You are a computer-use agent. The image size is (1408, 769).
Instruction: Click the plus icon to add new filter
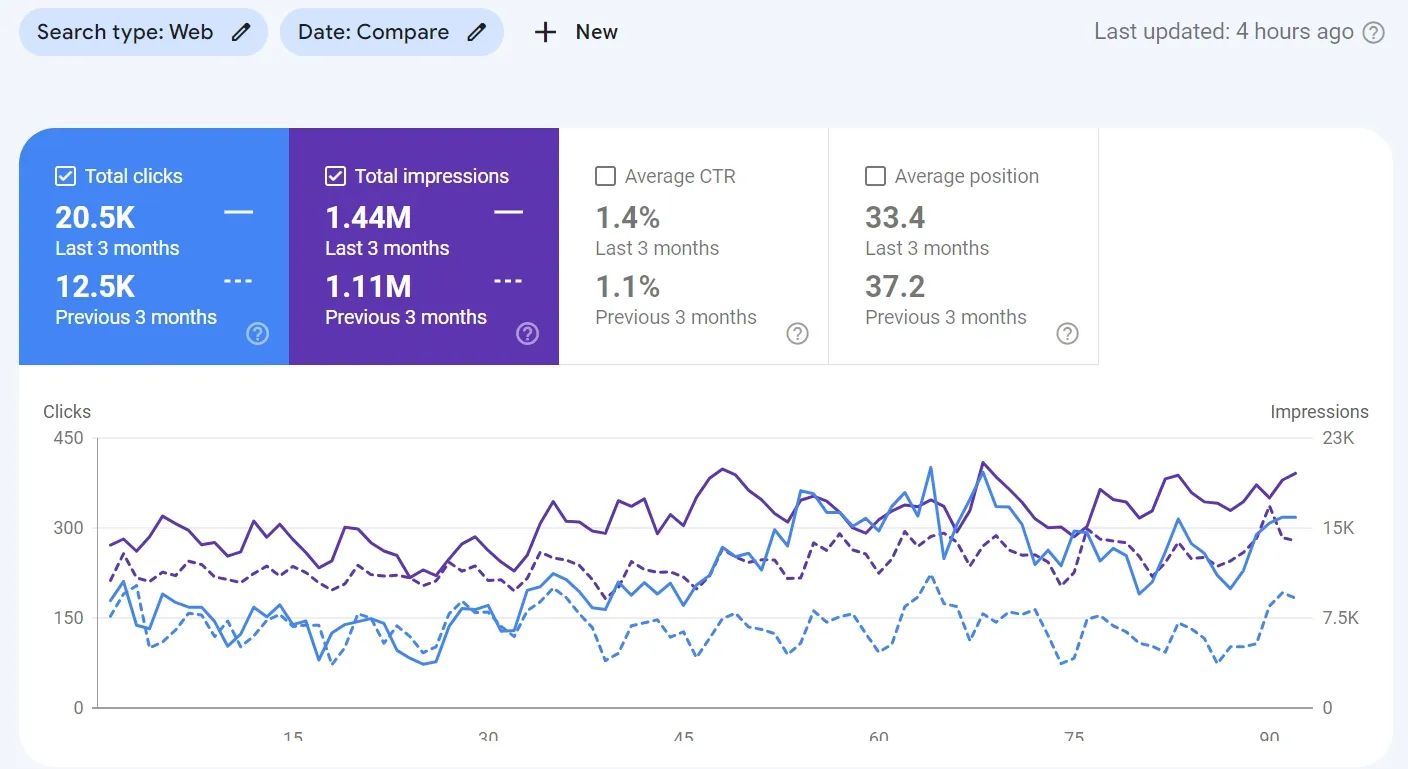tap(545, 32)
